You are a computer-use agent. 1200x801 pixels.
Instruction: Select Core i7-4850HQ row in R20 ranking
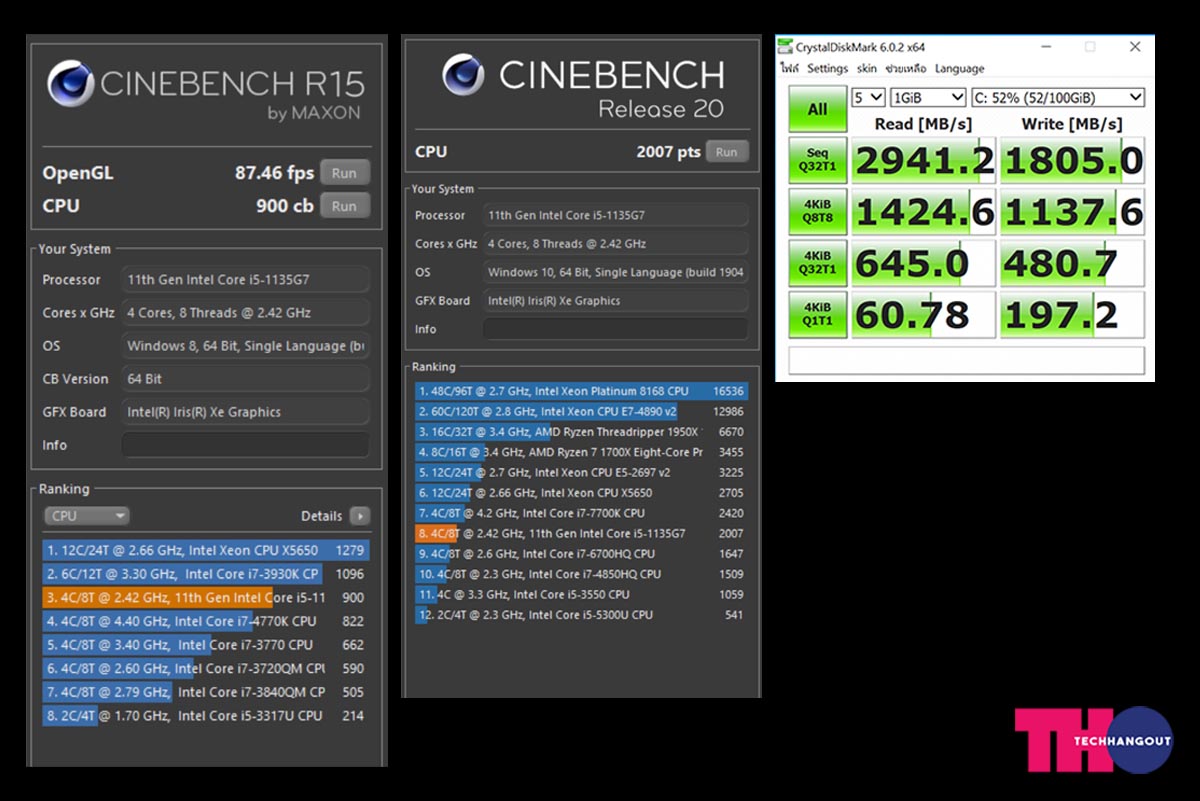[581, 574]
